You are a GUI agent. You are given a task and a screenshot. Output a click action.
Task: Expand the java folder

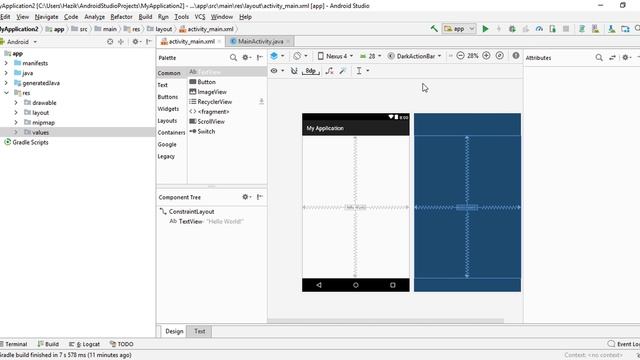[6, 73]
